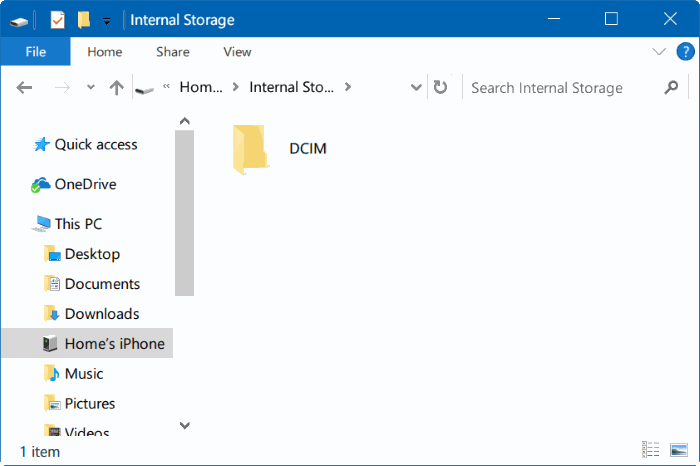Expand the chevron after Internal Sto... breadcrumb
Viewport: 700px width, 466px height.
pyautogui.click(x=347, y=87)
